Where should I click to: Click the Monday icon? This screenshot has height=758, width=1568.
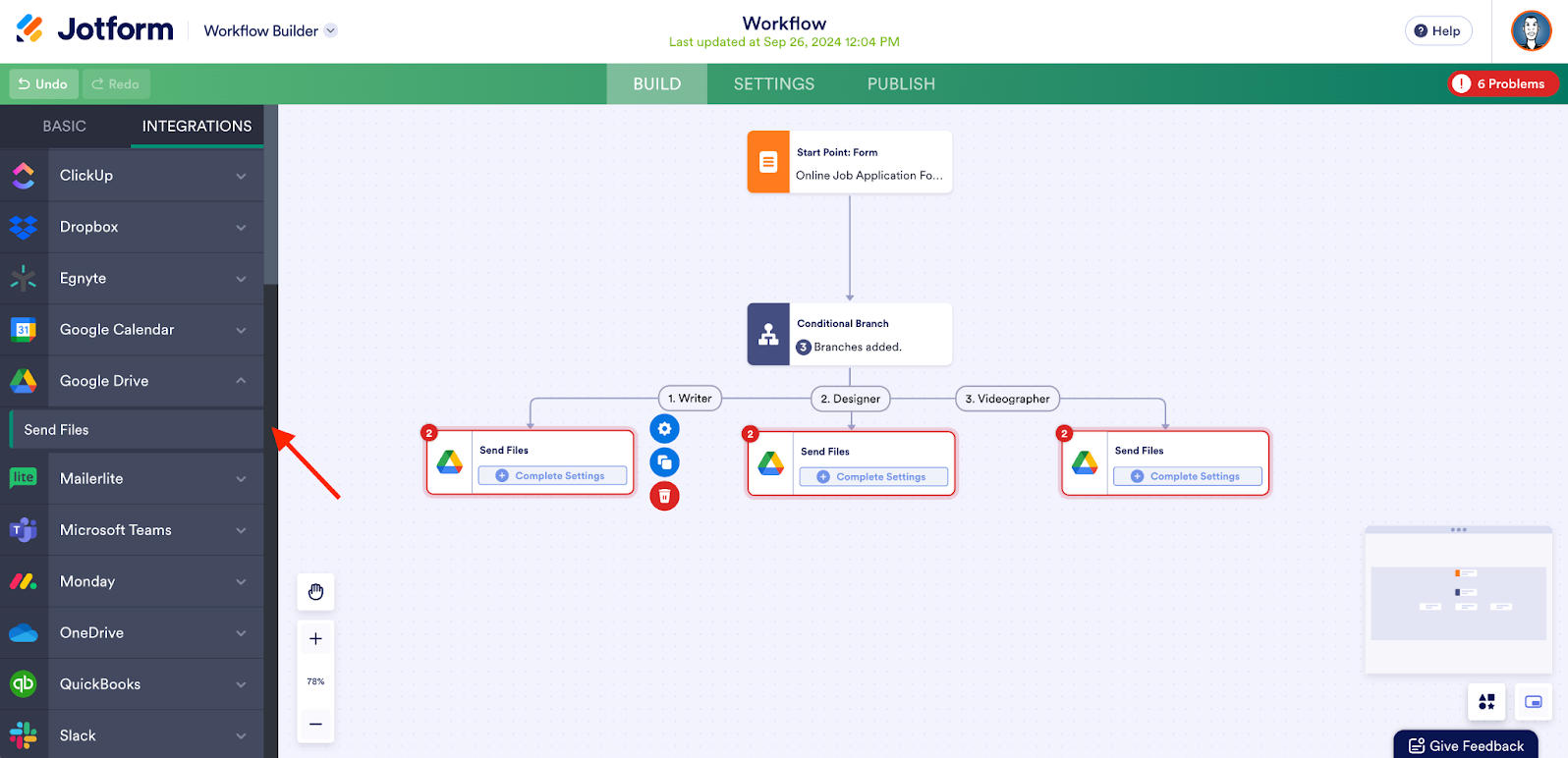(24, 581)
